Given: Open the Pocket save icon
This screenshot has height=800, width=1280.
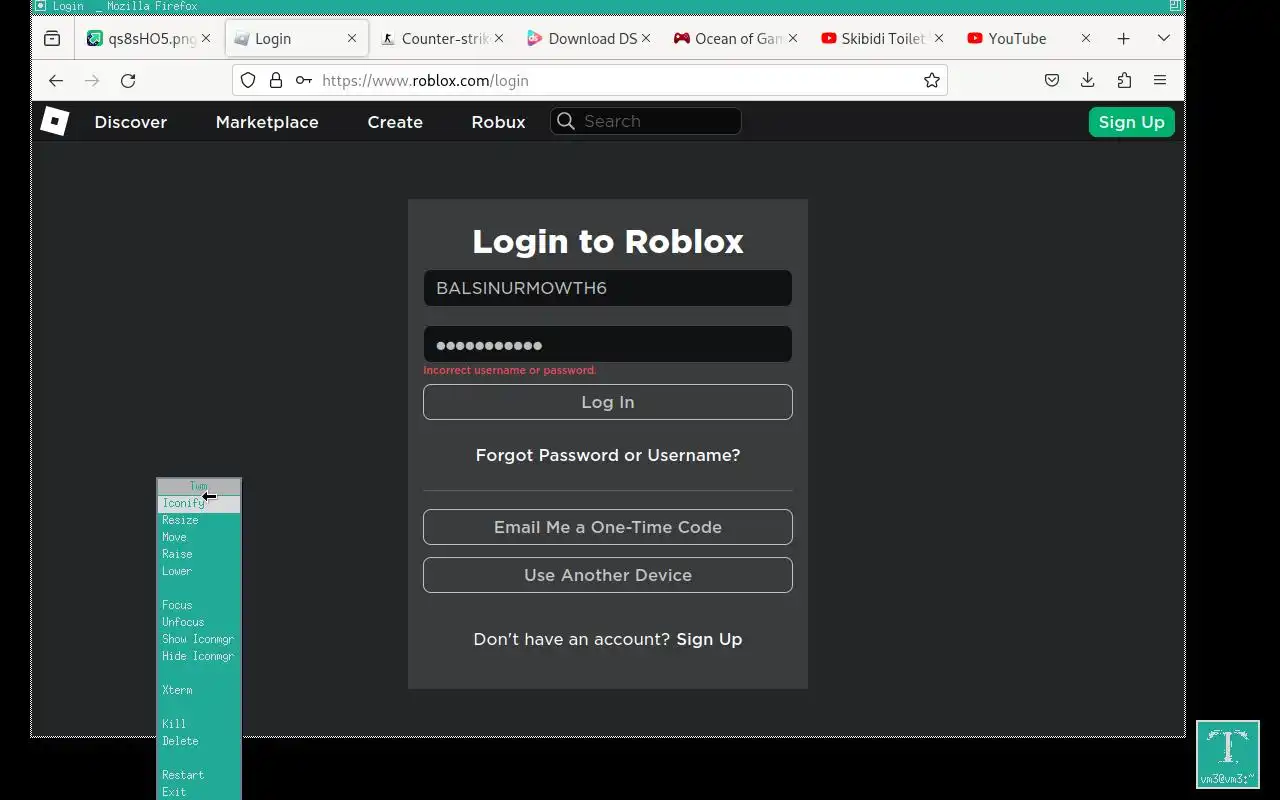Looking at the screenshot, I should tap(1052, 81).
